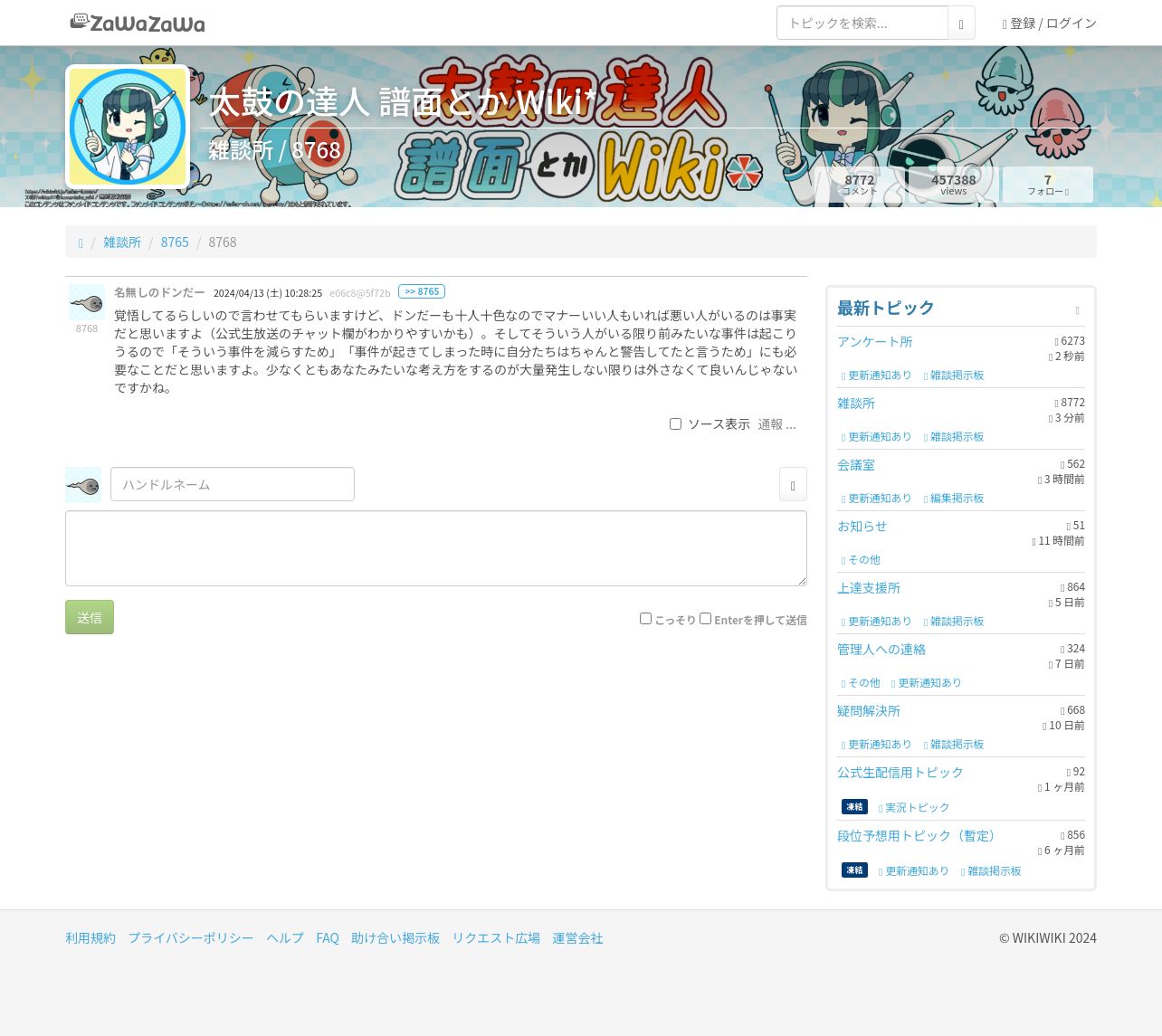Click the icon beside 最新トピック header
Screen dimensions: 1162x1036
click(x=1077, y=310)
